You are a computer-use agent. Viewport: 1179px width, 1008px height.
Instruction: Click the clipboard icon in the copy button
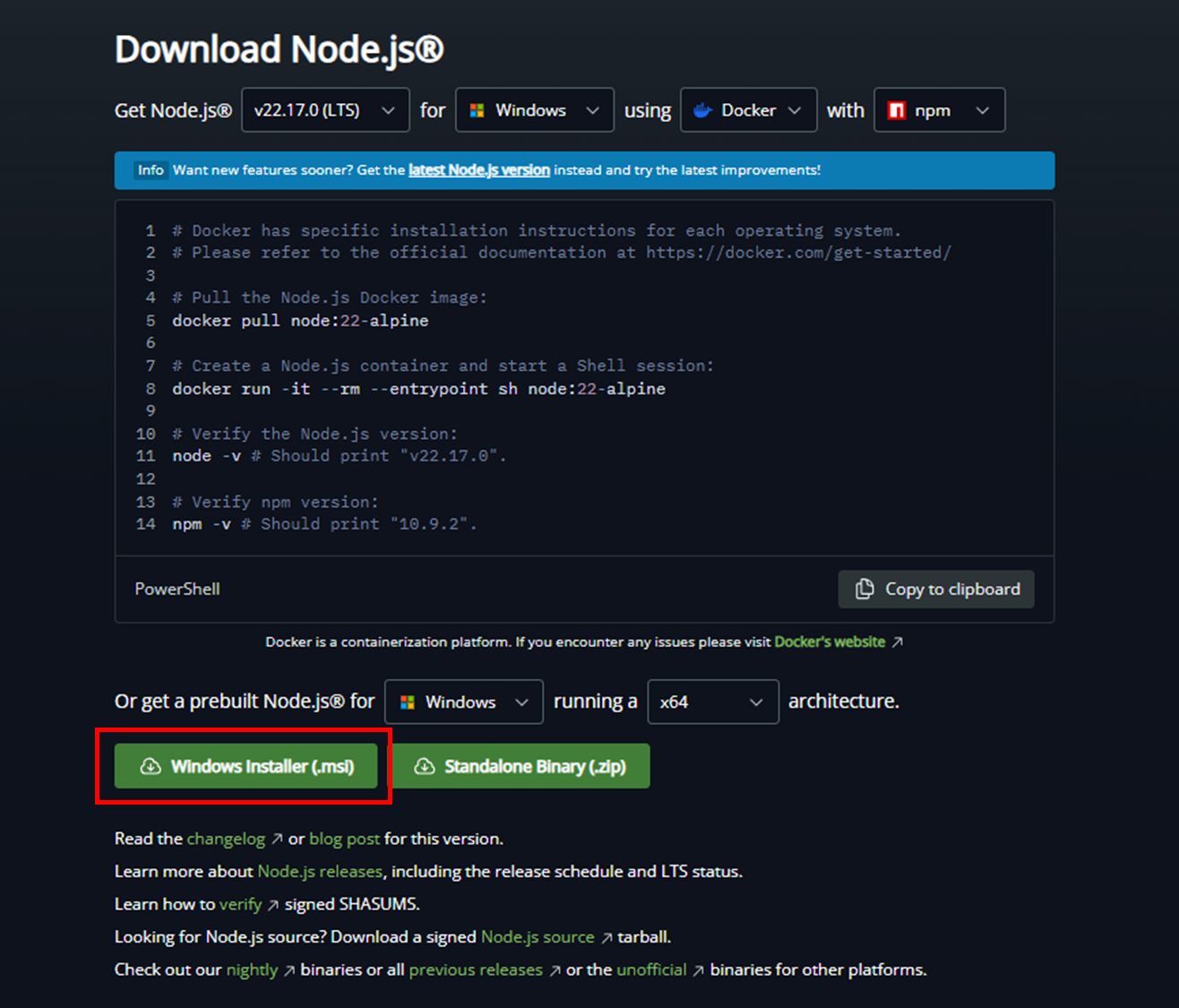tap(865, 589)
